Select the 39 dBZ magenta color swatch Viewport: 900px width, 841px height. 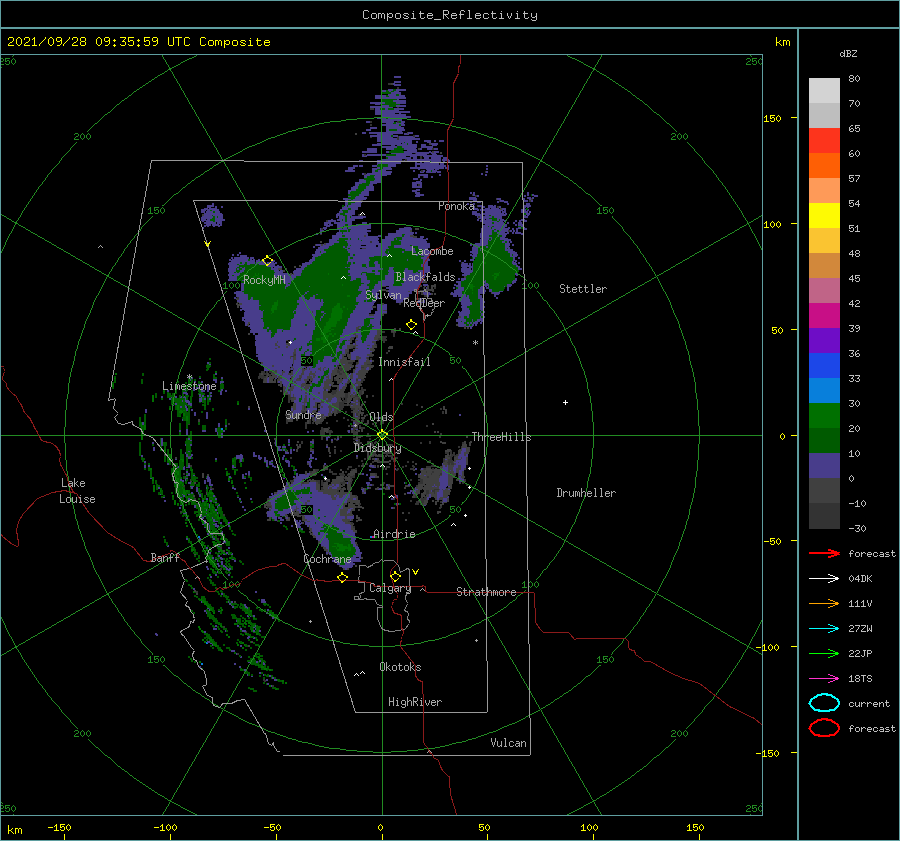coord(824,316)
